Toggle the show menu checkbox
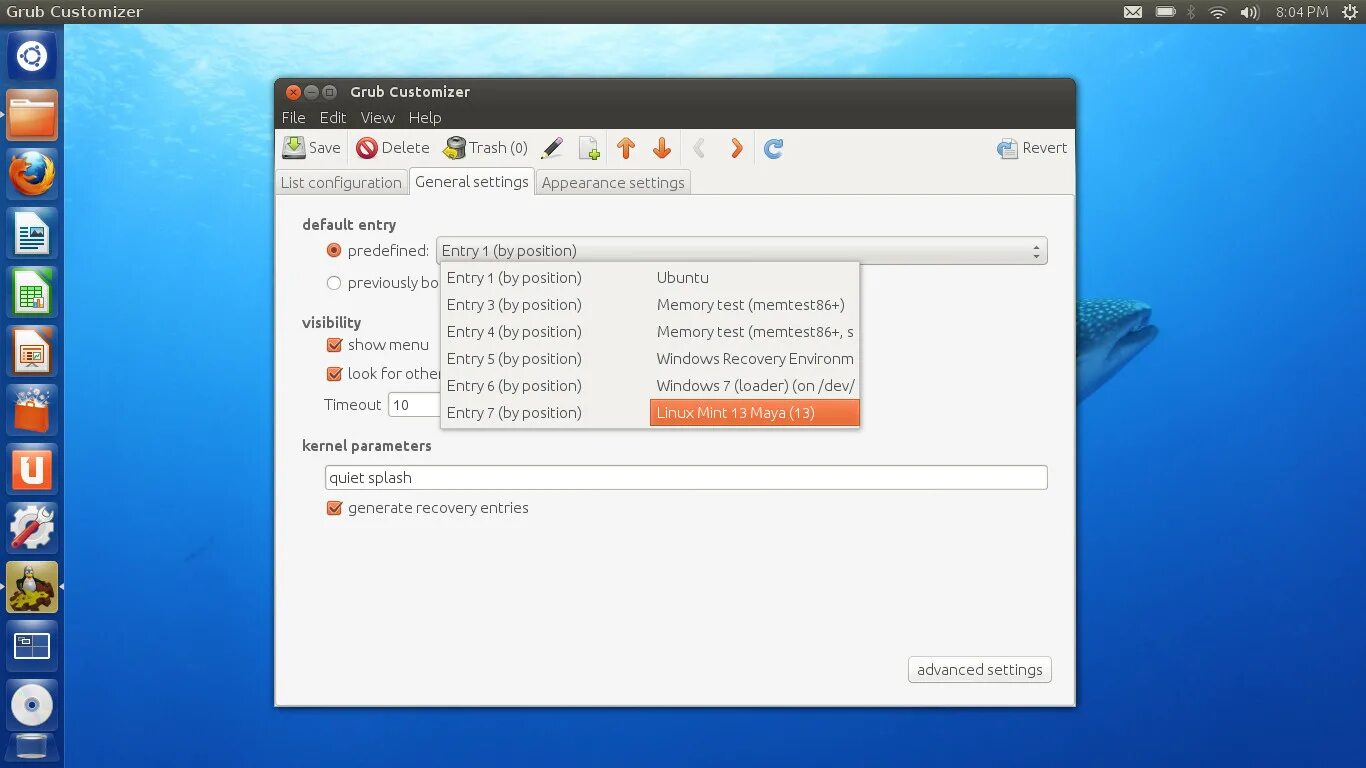Viewport: 1366px width, 768px height. pos(335,345)
